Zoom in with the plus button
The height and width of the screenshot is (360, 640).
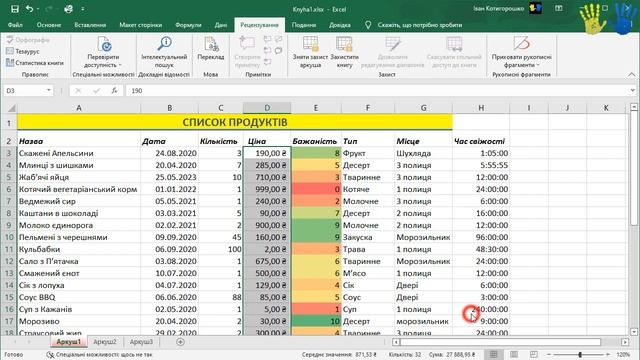coord(608,355)
